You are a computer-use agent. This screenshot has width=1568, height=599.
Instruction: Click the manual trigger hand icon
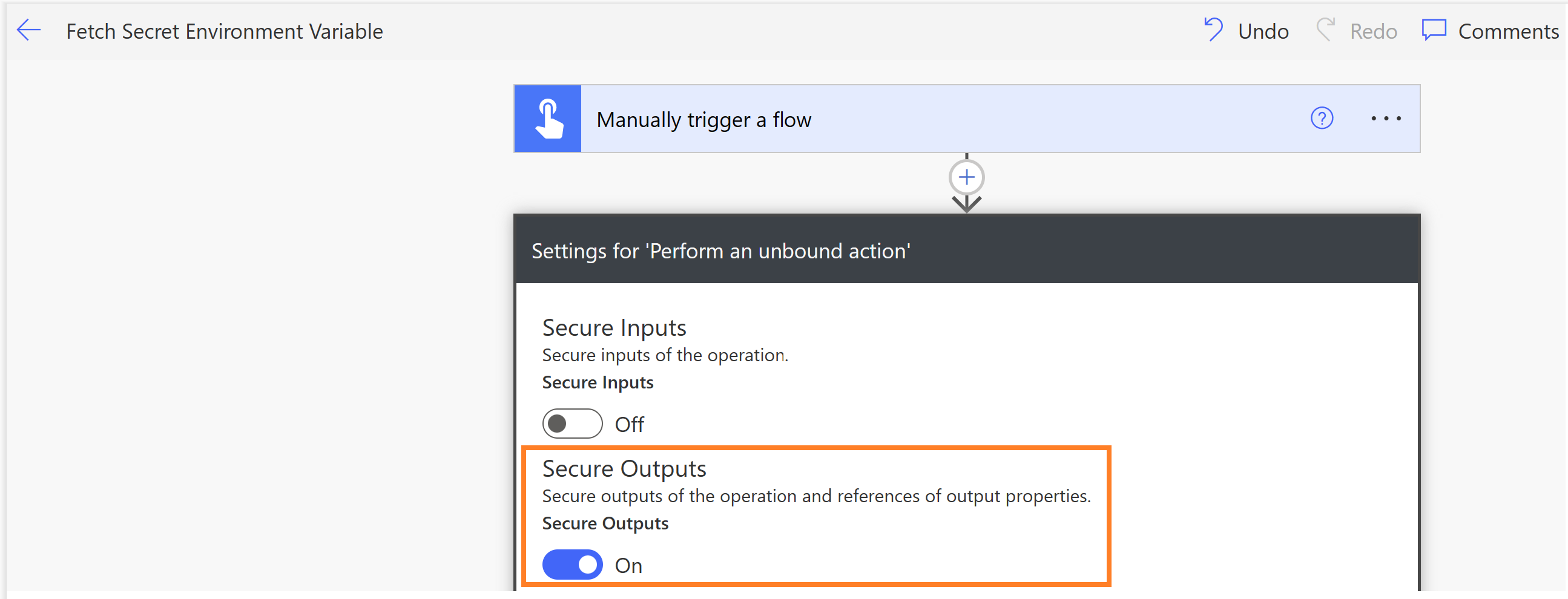pos(548,119)
